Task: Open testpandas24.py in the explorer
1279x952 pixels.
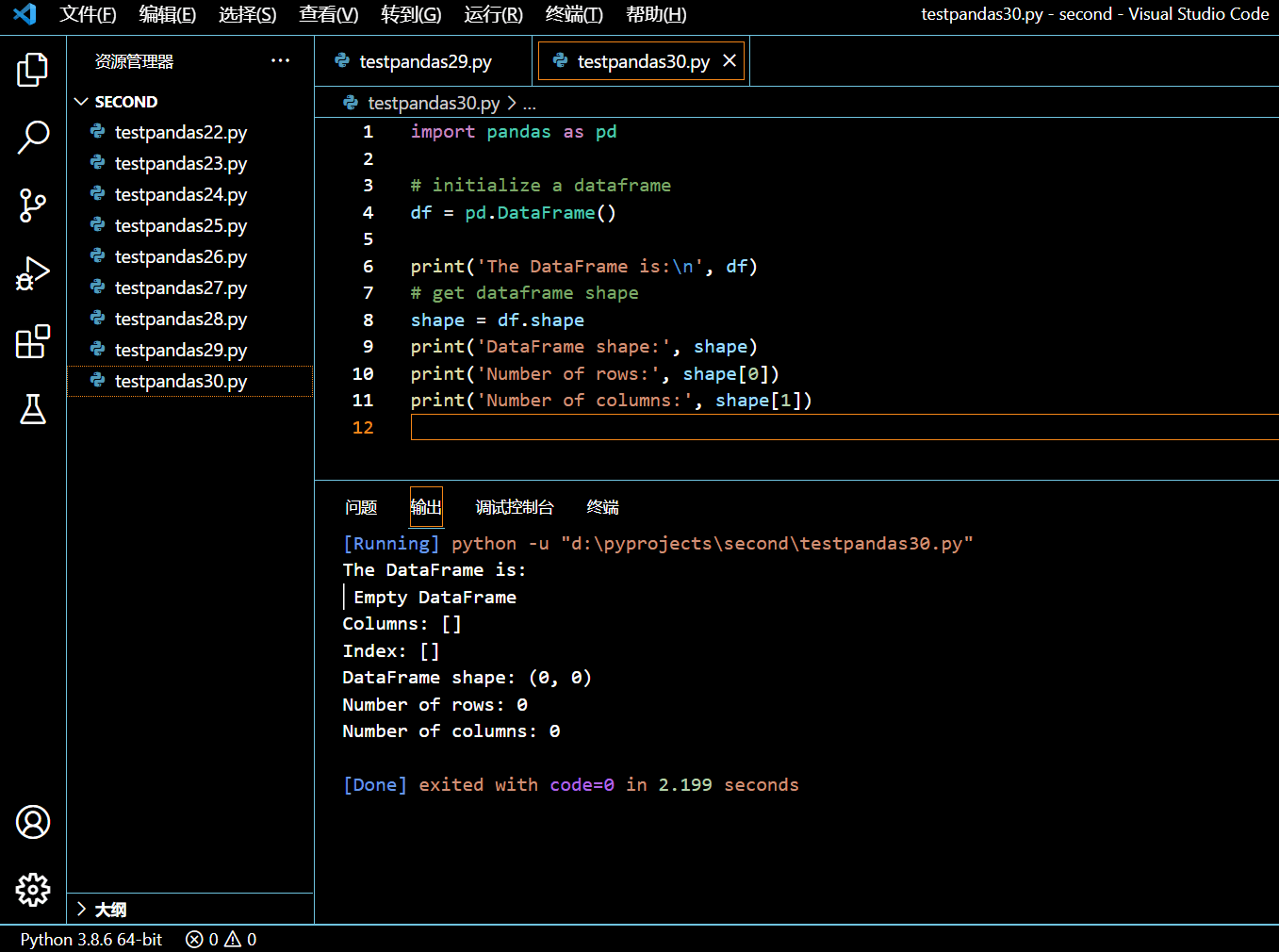Action: tap(190, 195)
